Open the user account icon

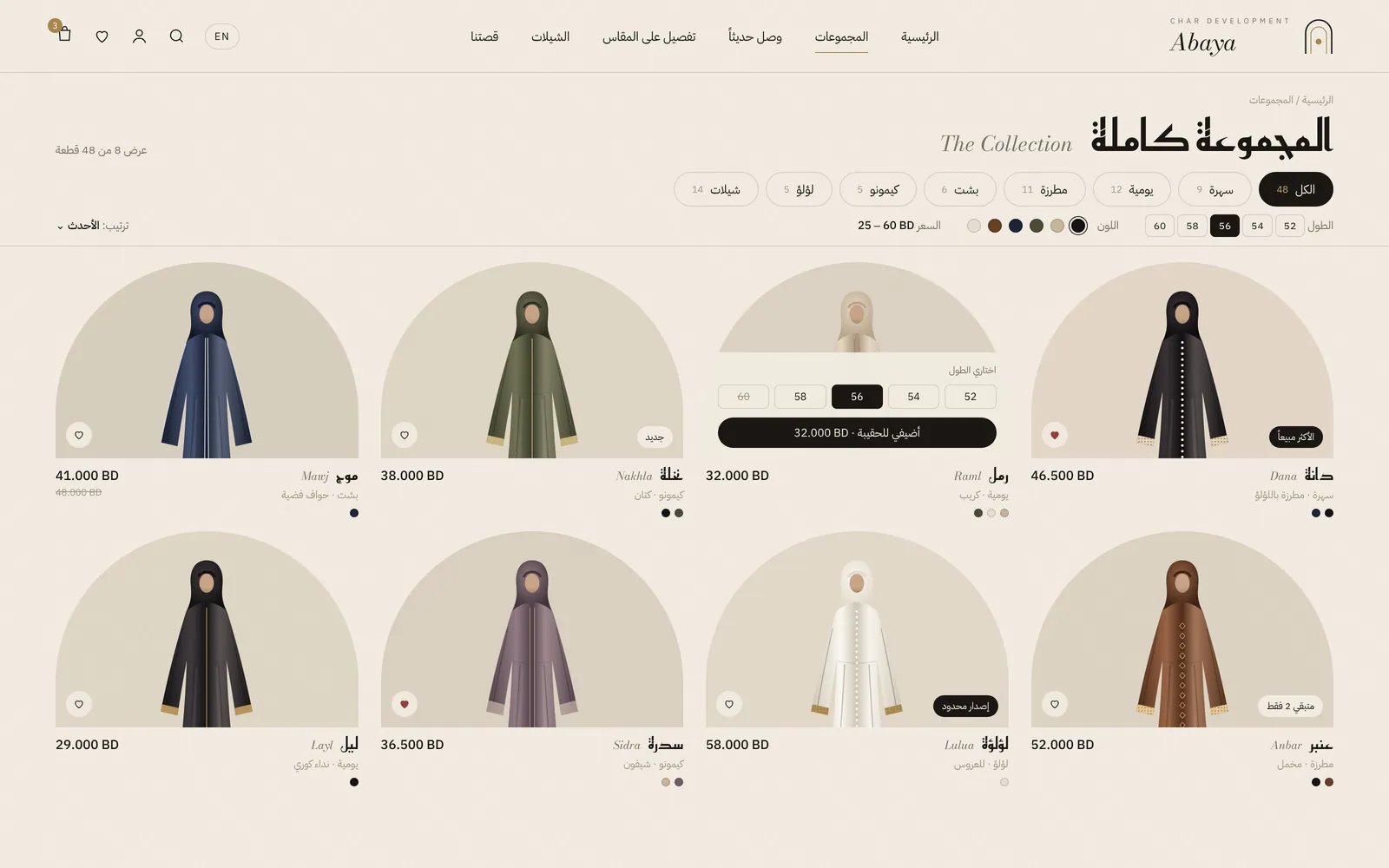[x=139, y=36]
